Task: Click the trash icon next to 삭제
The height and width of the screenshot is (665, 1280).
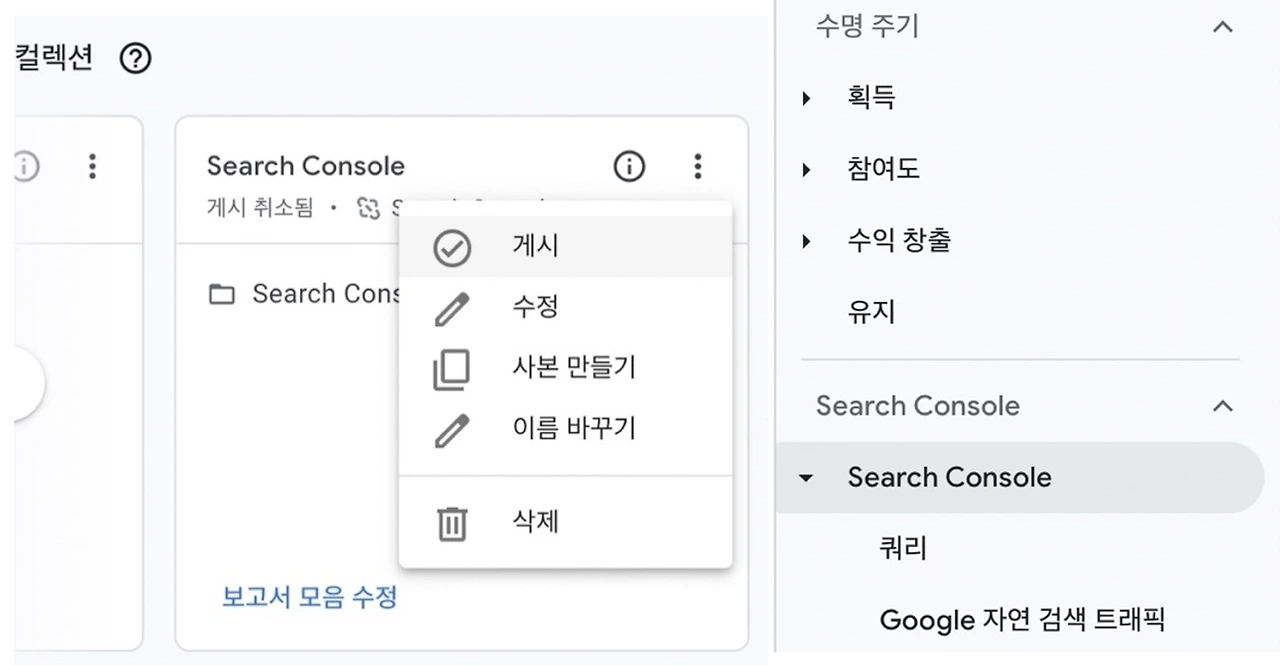Action: [x=451, y=521]
